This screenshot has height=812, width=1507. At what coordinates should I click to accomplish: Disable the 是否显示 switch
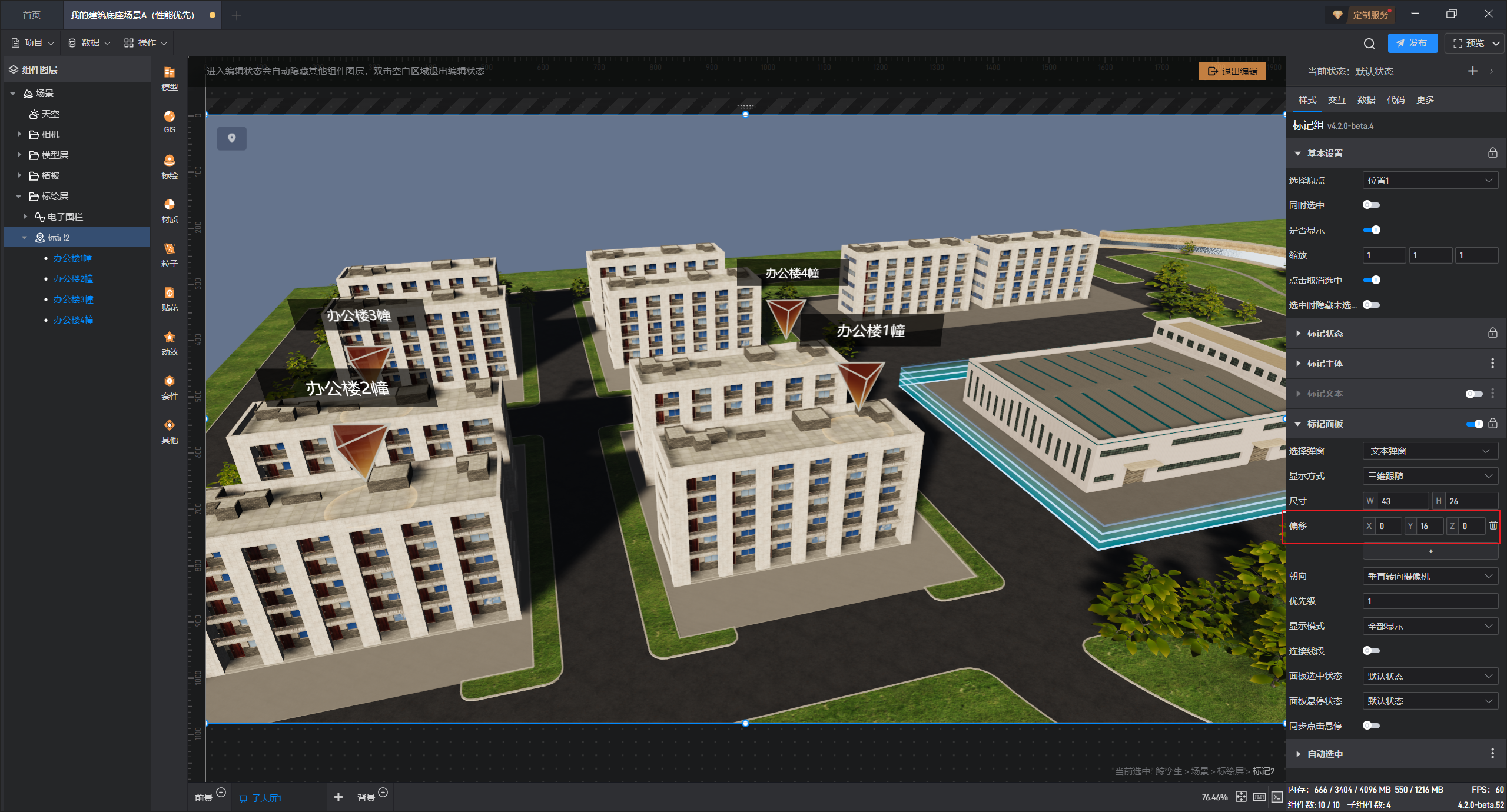click(x=1371, y=230)
